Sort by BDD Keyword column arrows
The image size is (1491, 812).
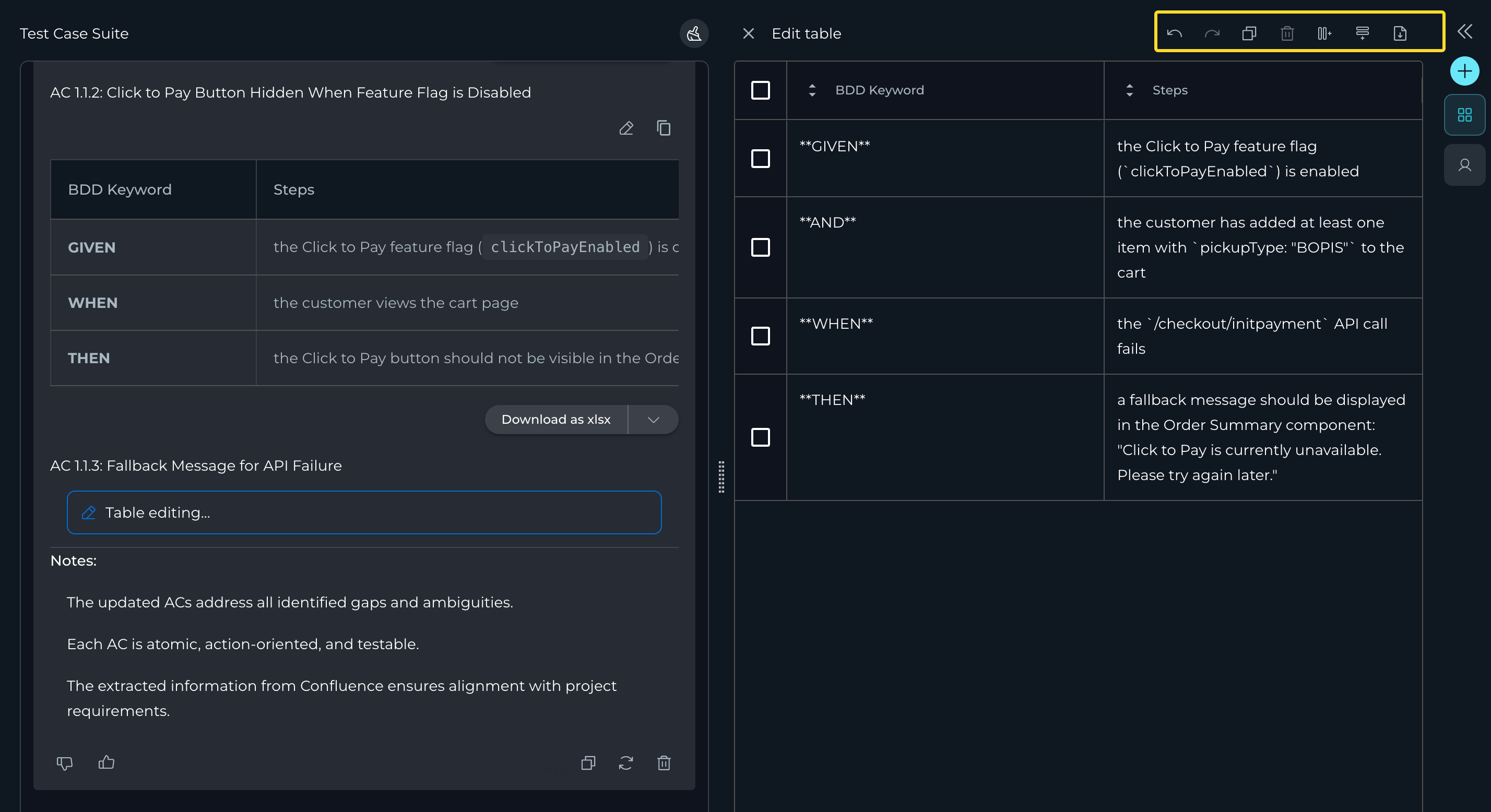(811, 90)
